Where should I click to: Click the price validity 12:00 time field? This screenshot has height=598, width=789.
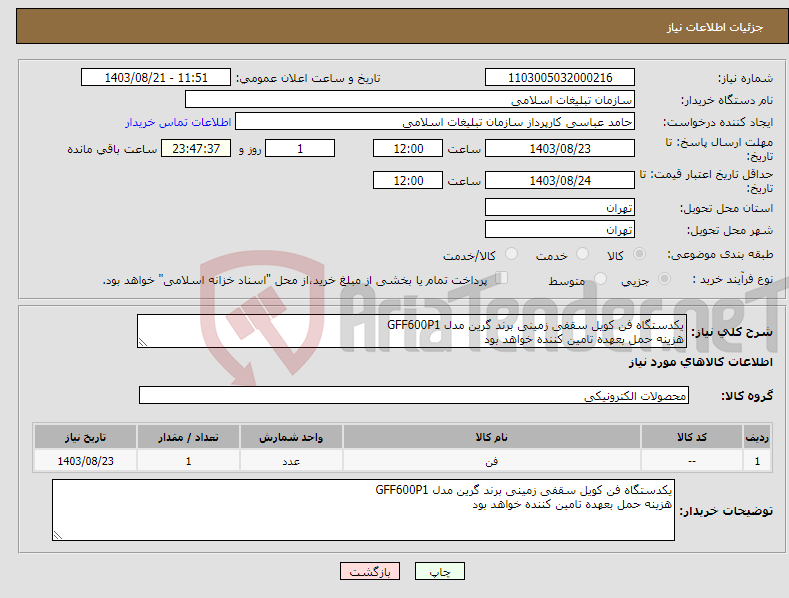point(408,180)
